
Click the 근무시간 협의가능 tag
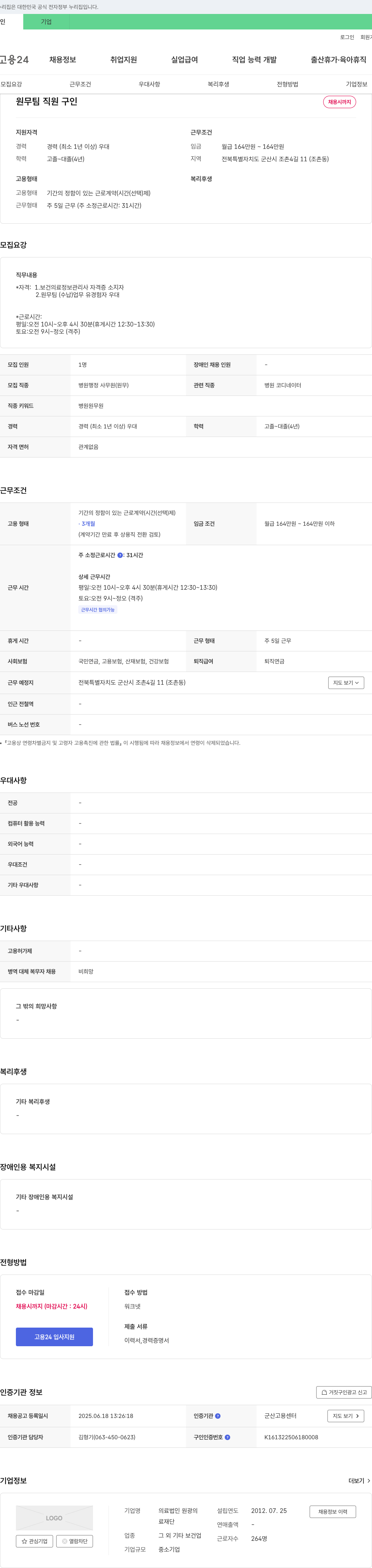[98, 609]
